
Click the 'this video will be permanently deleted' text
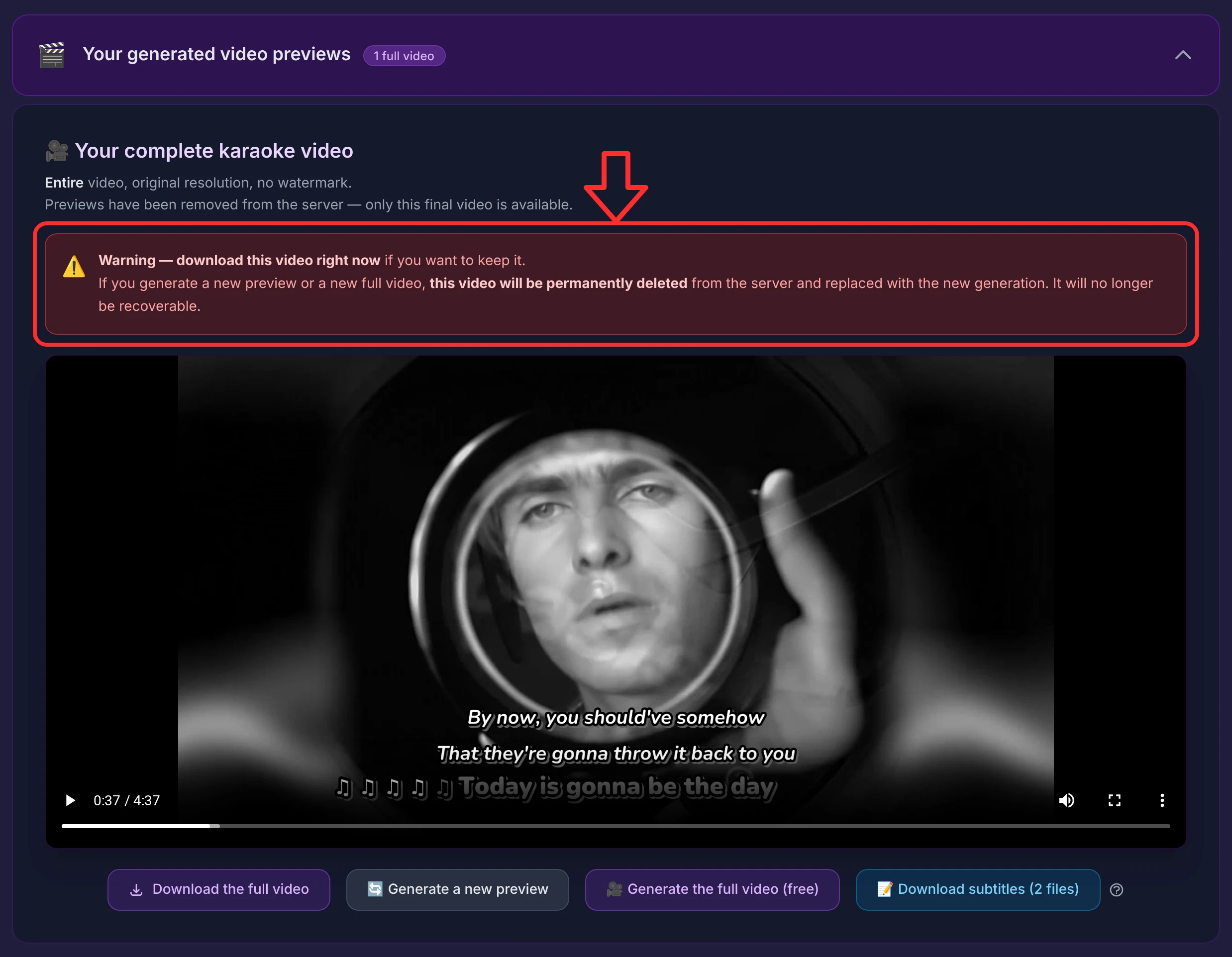(x=558, y=283)
